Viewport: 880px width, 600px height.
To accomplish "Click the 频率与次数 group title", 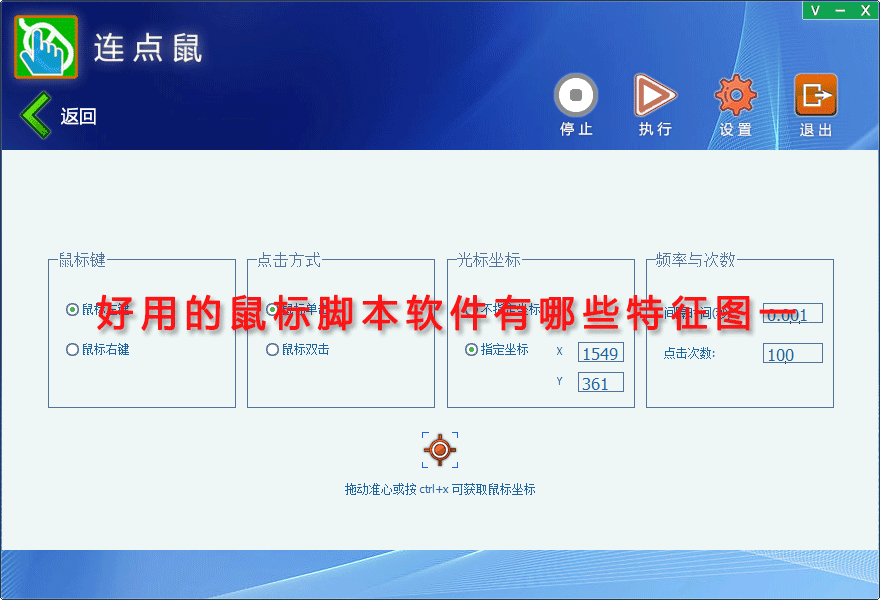I will [x=695, y=260].
